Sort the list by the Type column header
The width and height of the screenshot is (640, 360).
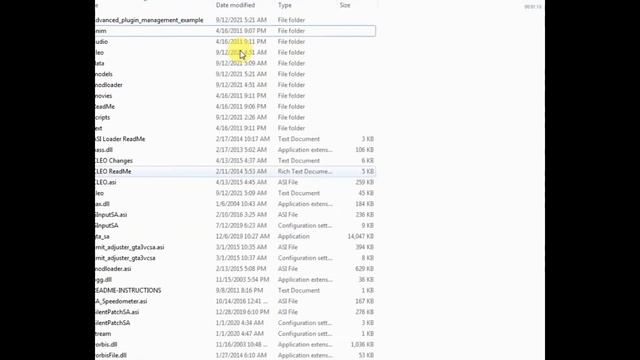(x=284, y=5)
